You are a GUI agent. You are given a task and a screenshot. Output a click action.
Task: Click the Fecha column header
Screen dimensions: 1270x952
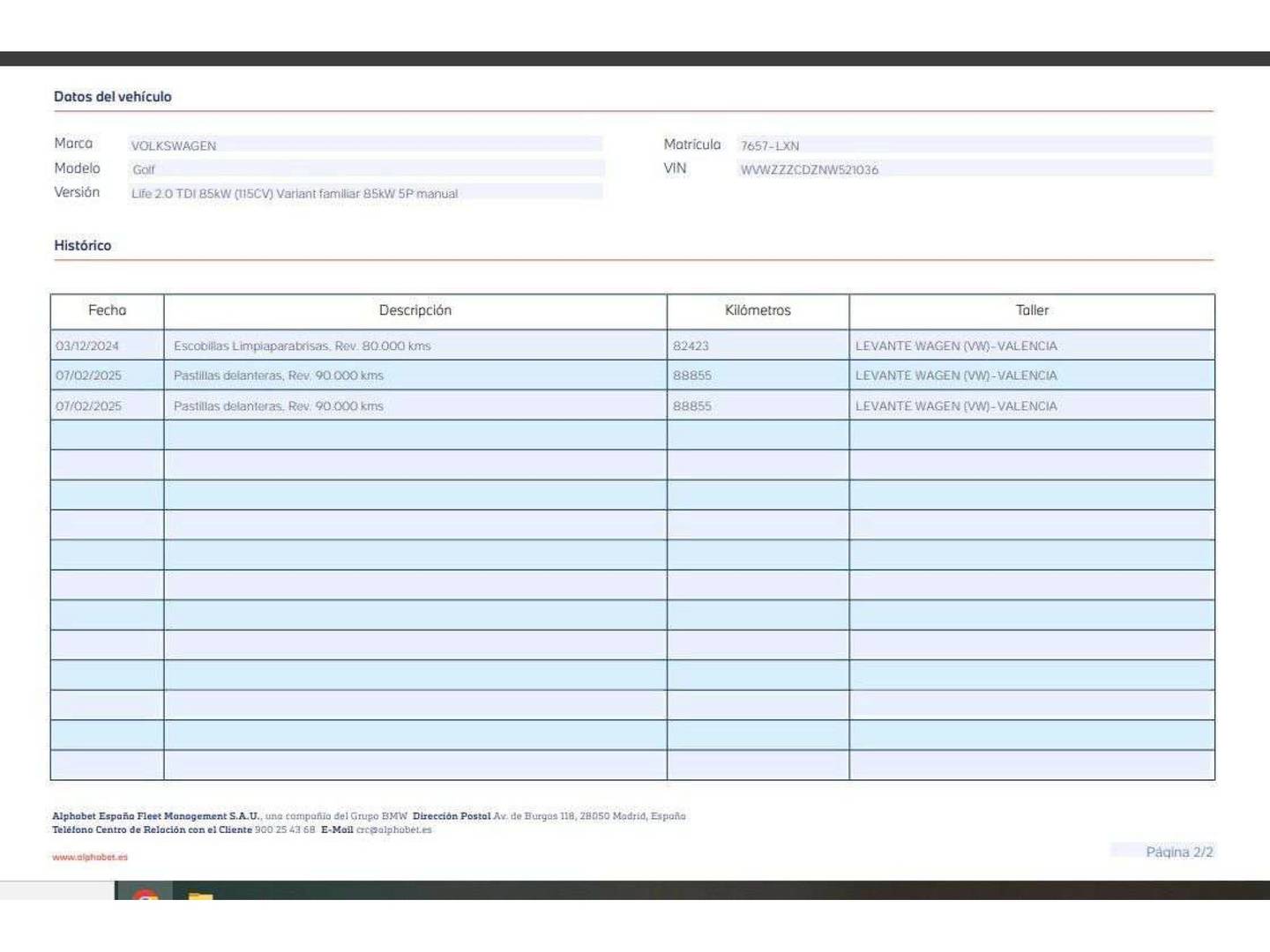coord(108,310)
